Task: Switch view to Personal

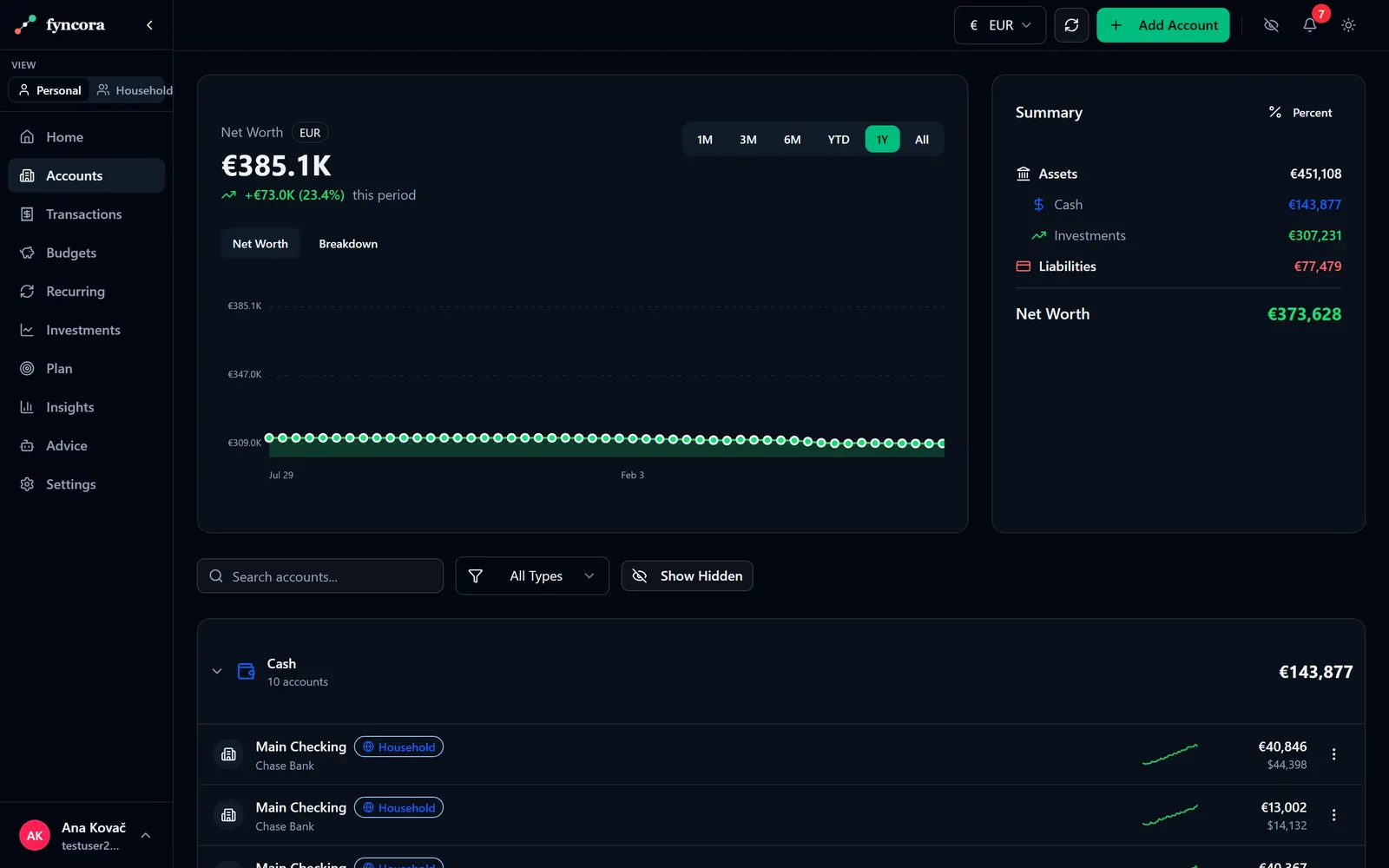Action: pos(49,90)
